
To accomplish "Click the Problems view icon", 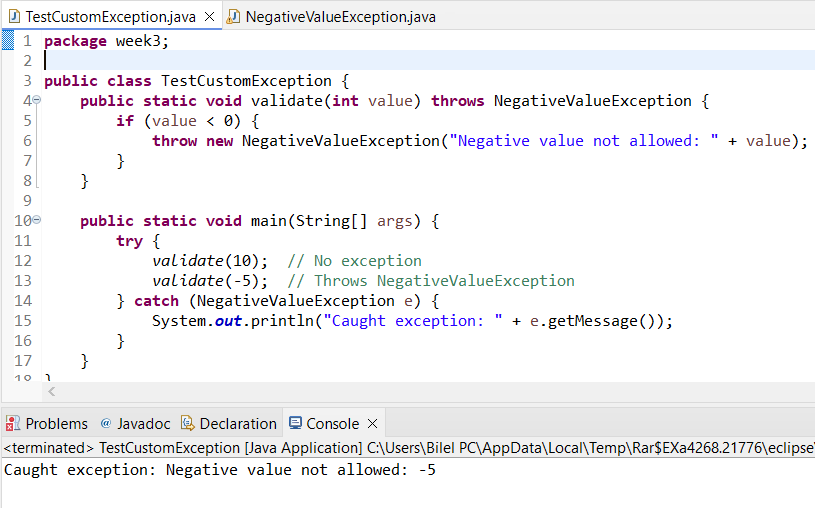I will [x=12, y=424].
